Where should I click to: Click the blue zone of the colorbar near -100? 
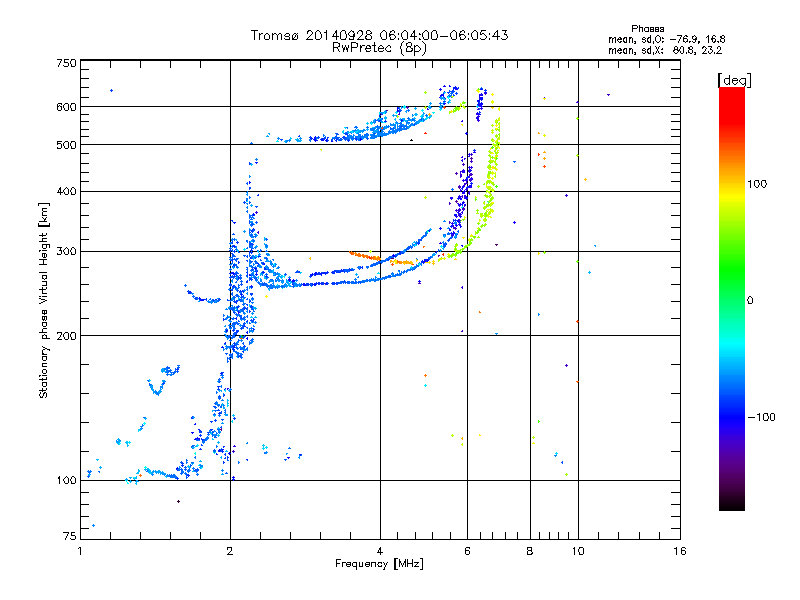732,416
